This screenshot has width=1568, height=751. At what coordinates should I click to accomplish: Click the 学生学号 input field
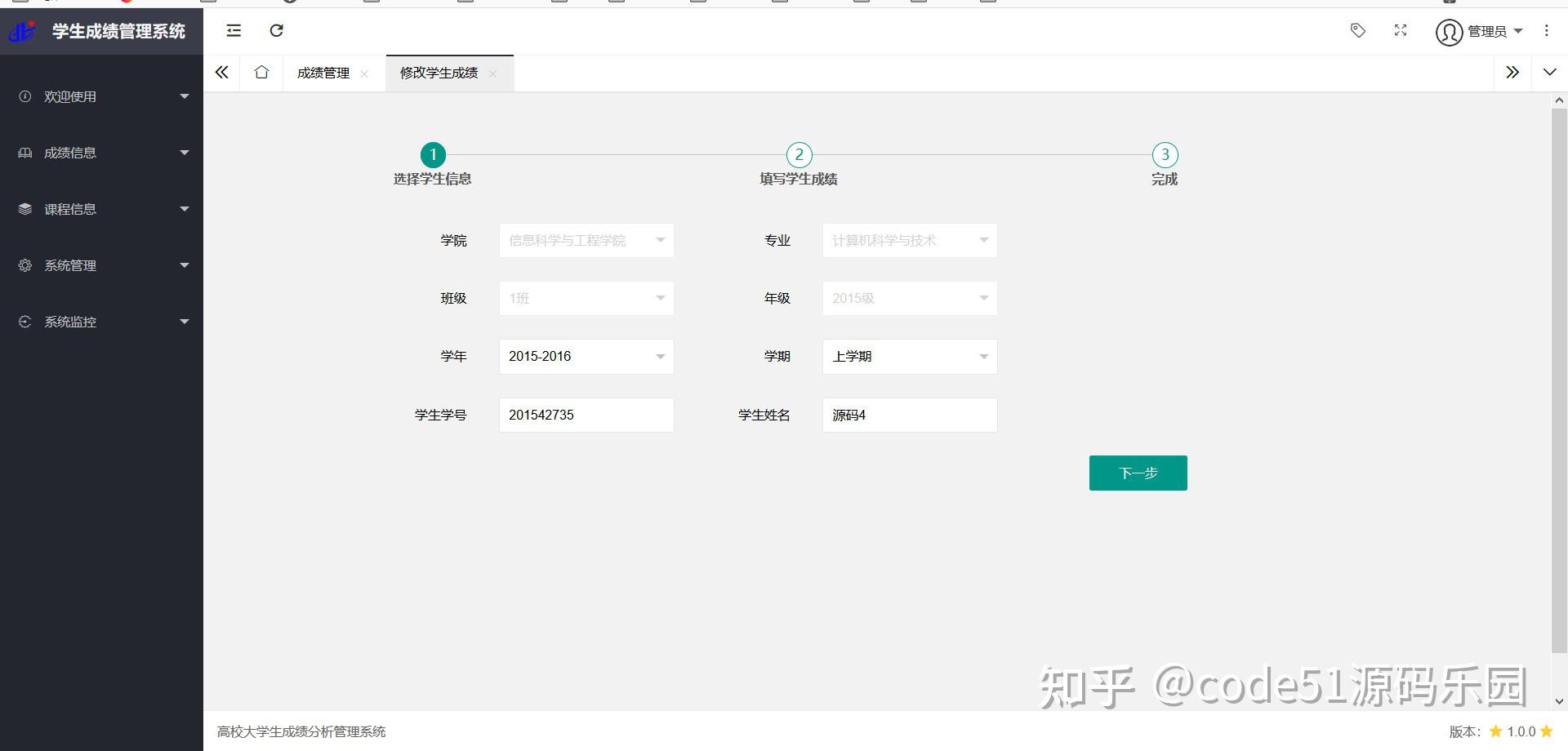point(586,415)
